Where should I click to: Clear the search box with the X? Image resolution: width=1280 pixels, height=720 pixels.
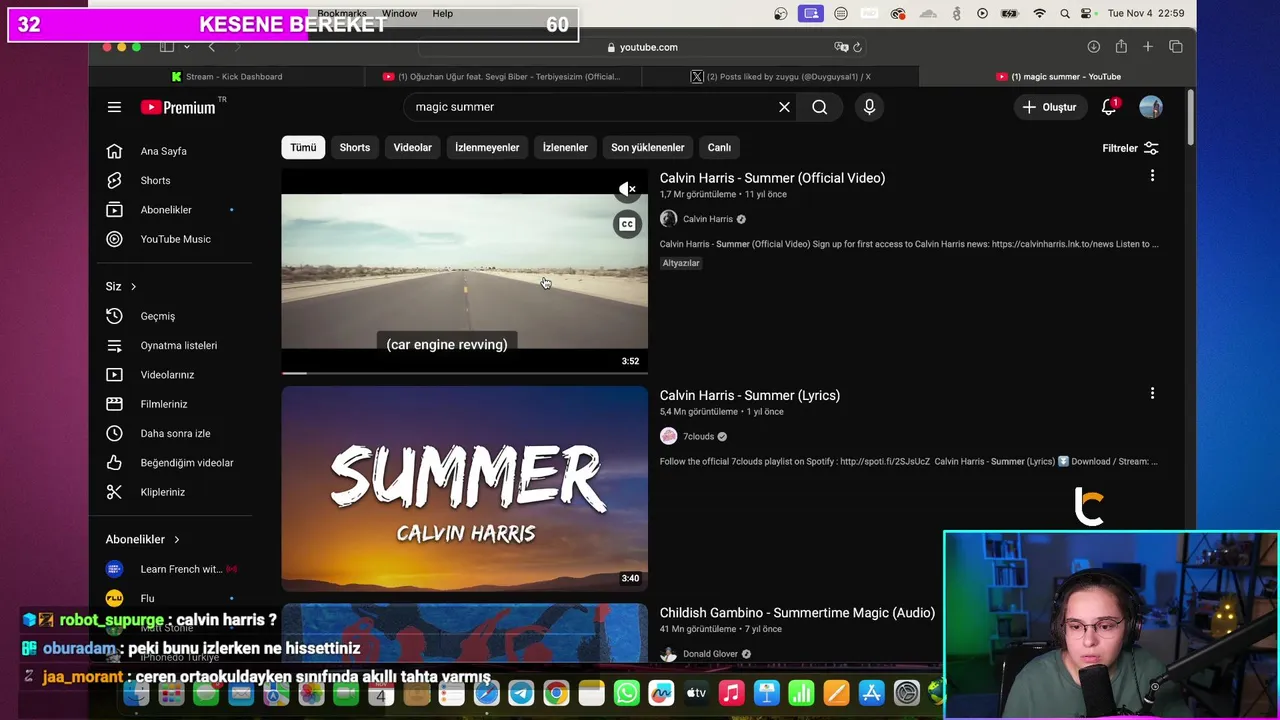click(x=784, y=107)
